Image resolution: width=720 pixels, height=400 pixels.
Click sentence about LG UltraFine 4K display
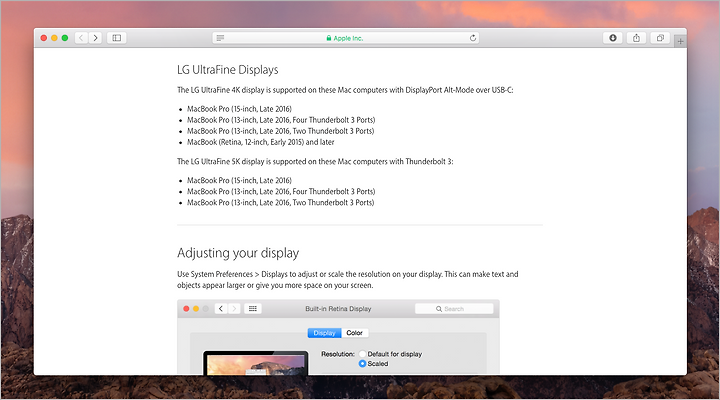345,90
